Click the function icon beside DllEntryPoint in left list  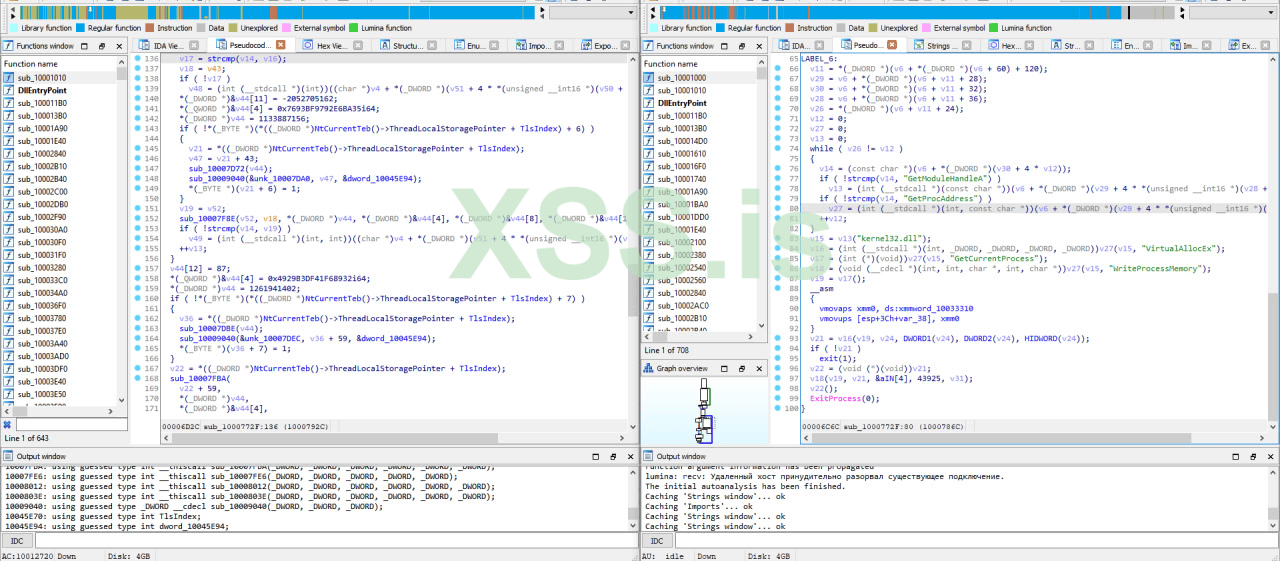[x=9, y=90]
